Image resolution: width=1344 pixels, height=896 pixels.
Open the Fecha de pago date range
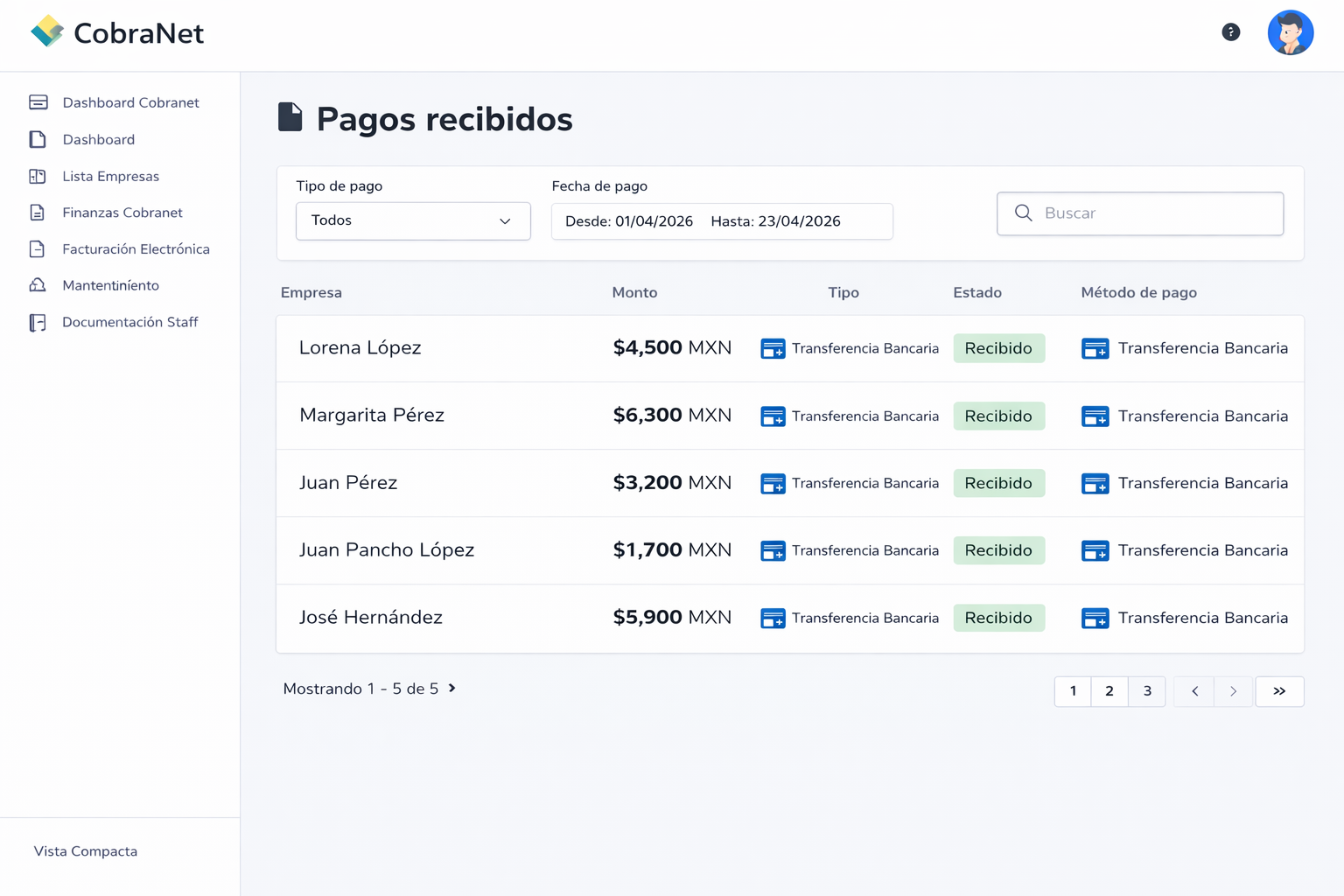[721, 221]
